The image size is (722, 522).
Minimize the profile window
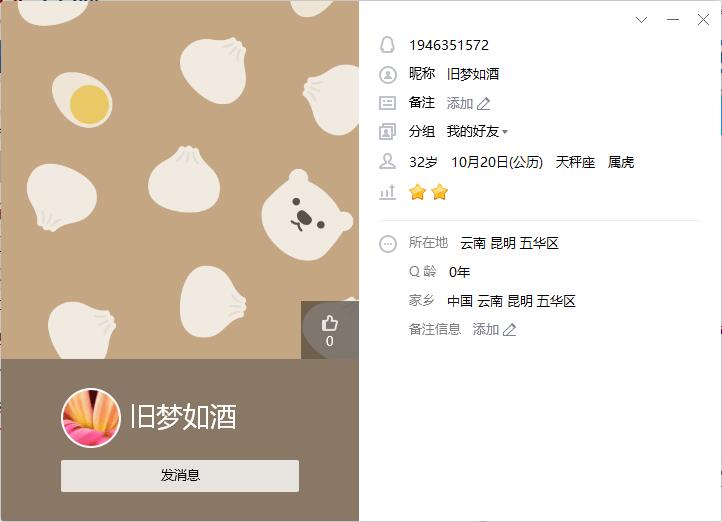click(x=673, y=19)
